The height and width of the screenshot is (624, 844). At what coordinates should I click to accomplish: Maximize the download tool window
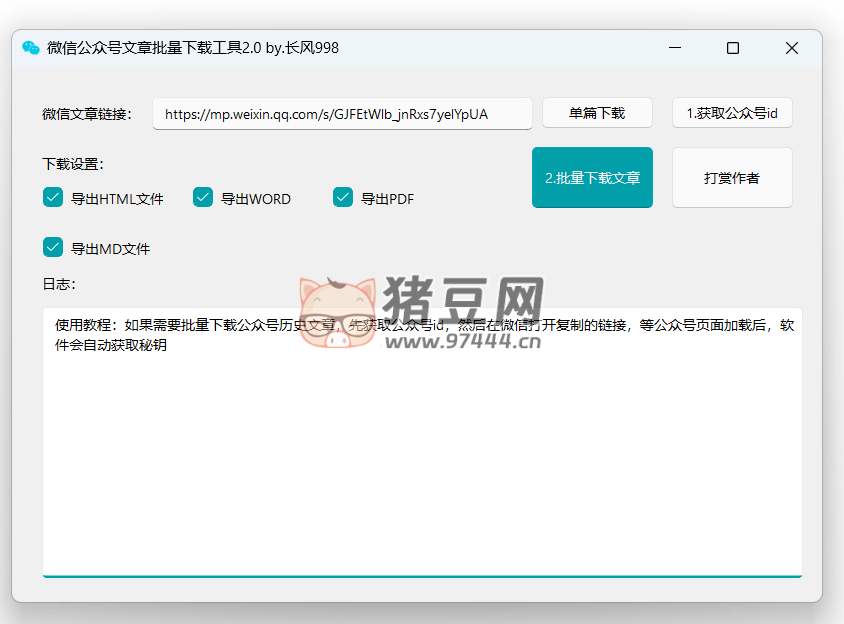click(x=733, y=48)
